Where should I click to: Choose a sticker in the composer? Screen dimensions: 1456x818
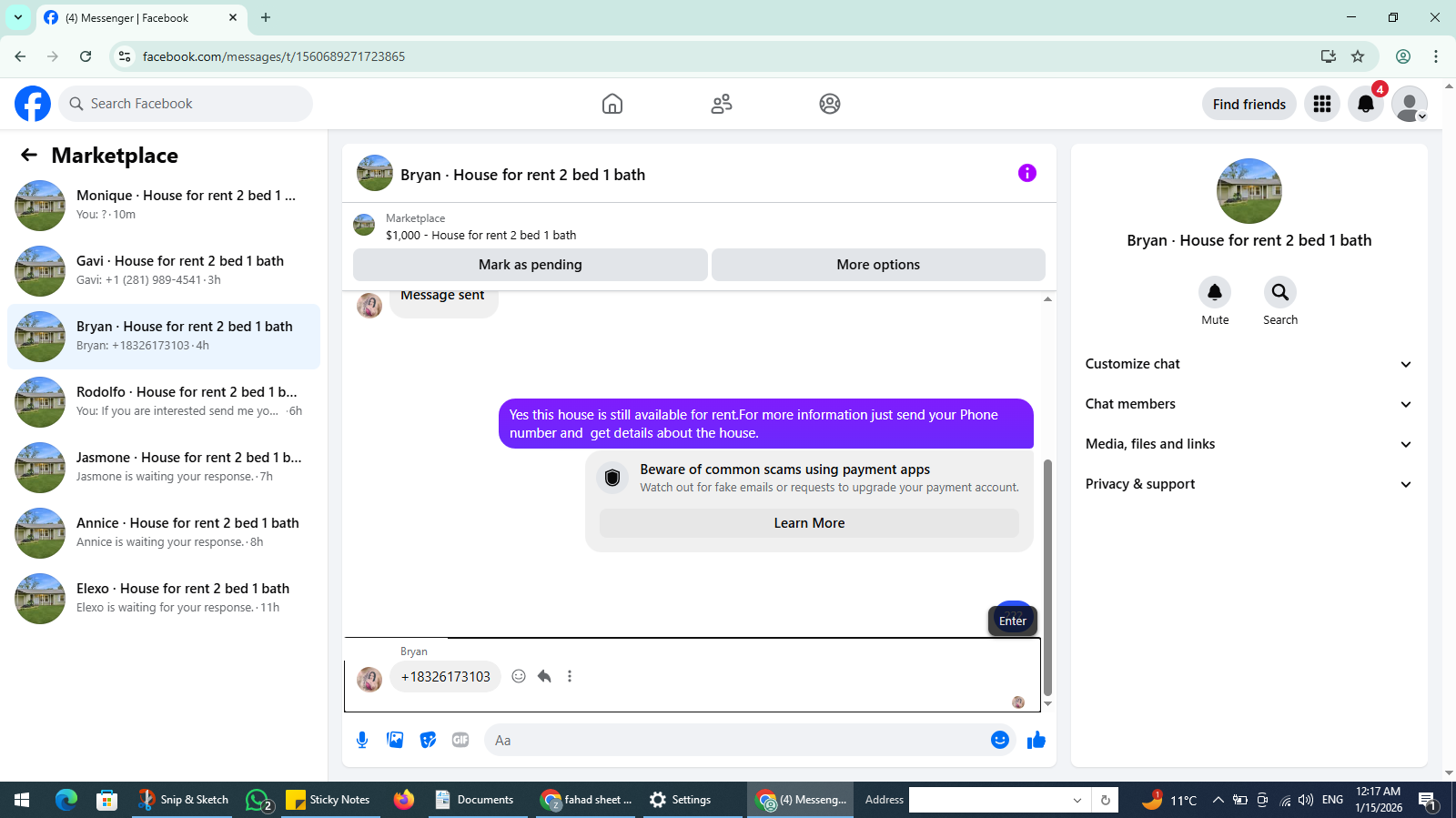coord(428,740)
